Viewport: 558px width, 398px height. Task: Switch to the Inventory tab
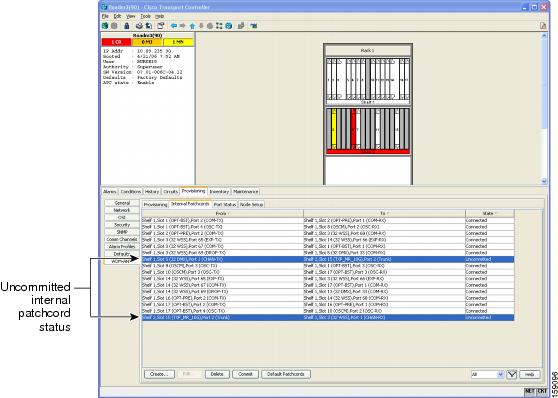tap(219, 192)
